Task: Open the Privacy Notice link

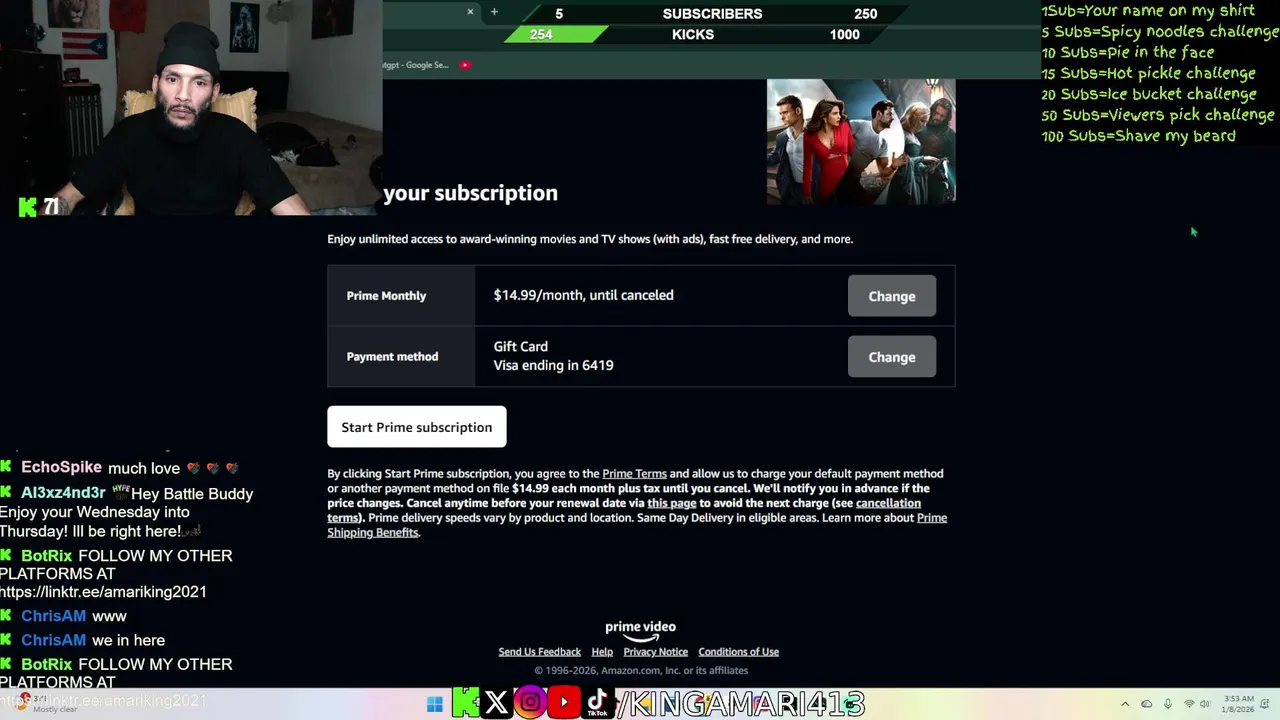Action: click(655, 652)
